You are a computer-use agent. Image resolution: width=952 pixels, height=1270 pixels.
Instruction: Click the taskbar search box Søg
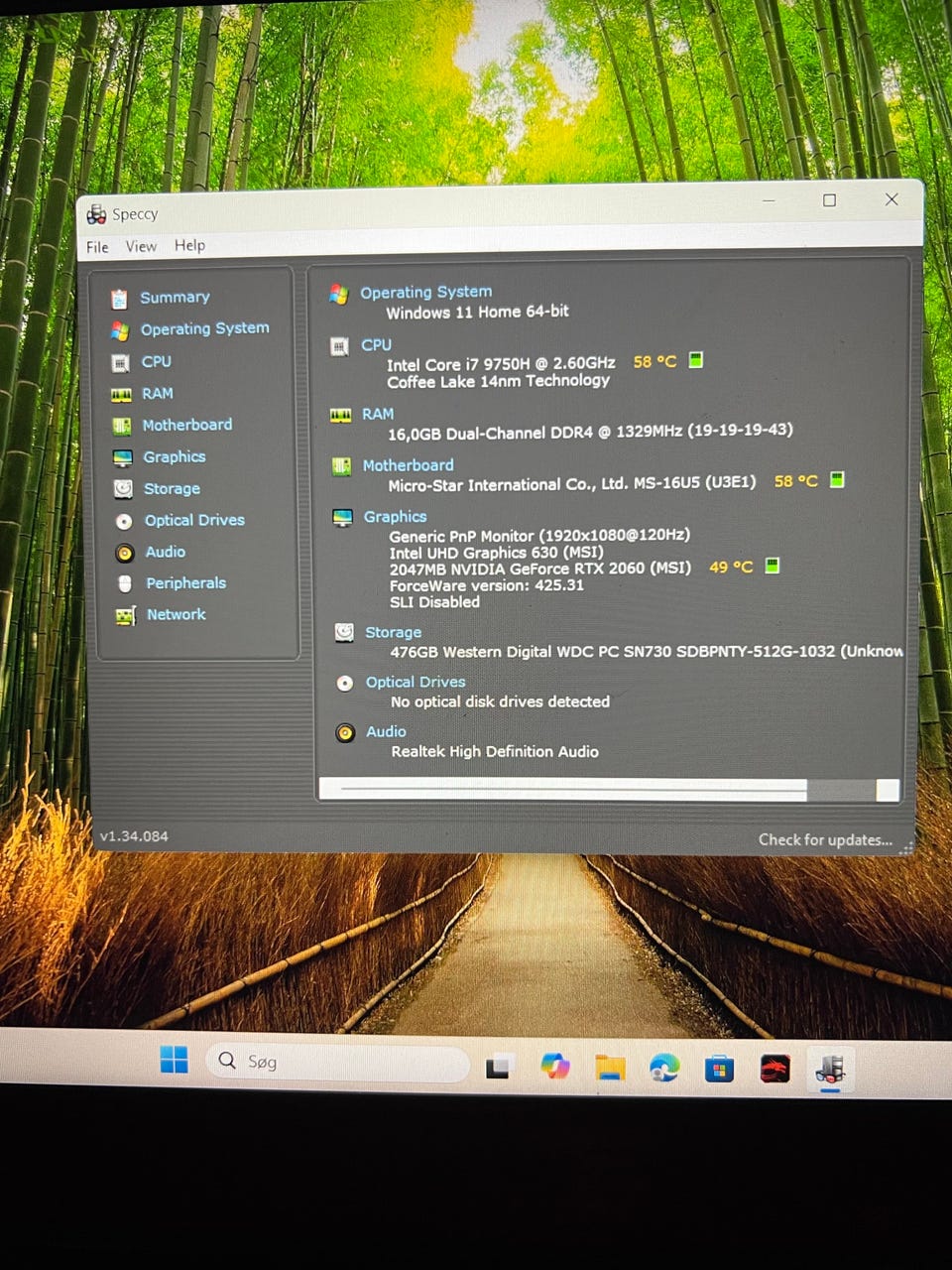[338, 1063]
